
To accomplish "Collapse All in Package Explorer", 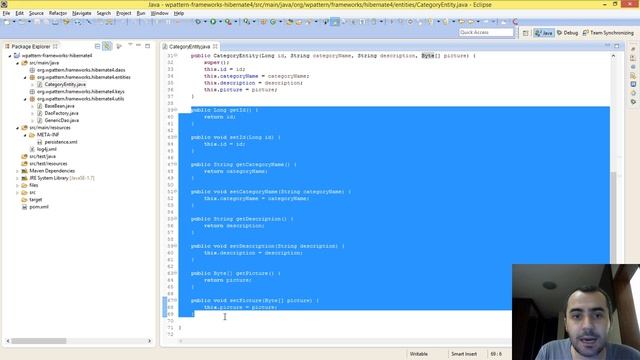I will point(98,46).
